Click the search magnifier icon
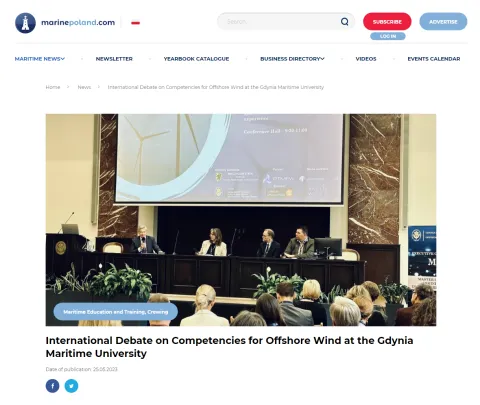 (345, 22)
